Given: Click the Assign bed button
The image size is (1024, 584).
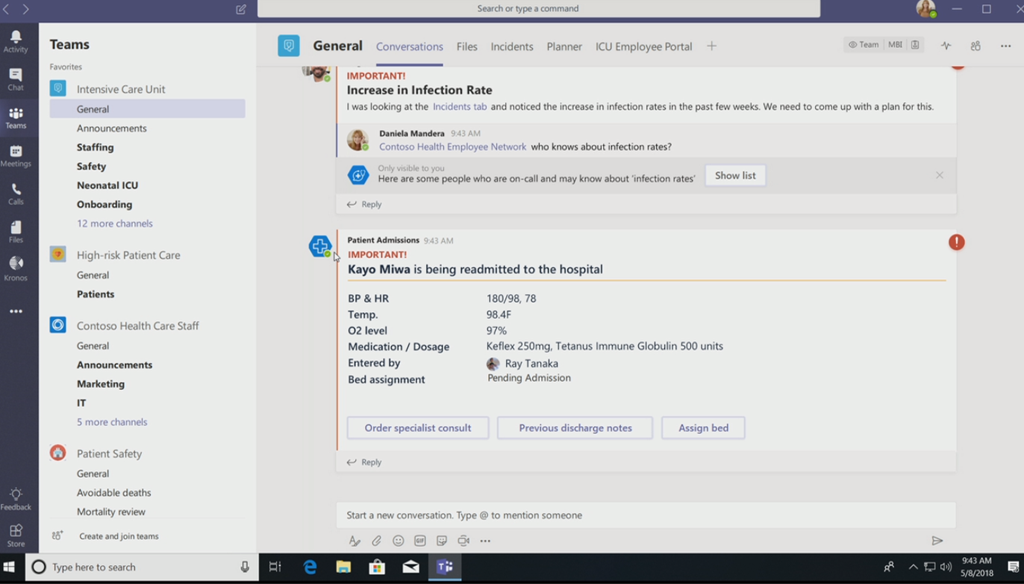Looking at the screenshot, I should point(703,428).
